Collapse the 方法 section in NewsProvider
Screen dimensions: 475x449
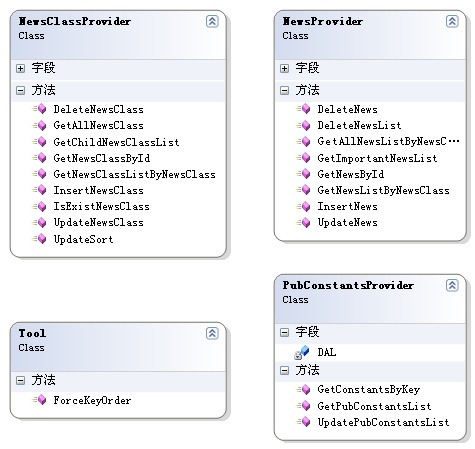tap(284, 90)
